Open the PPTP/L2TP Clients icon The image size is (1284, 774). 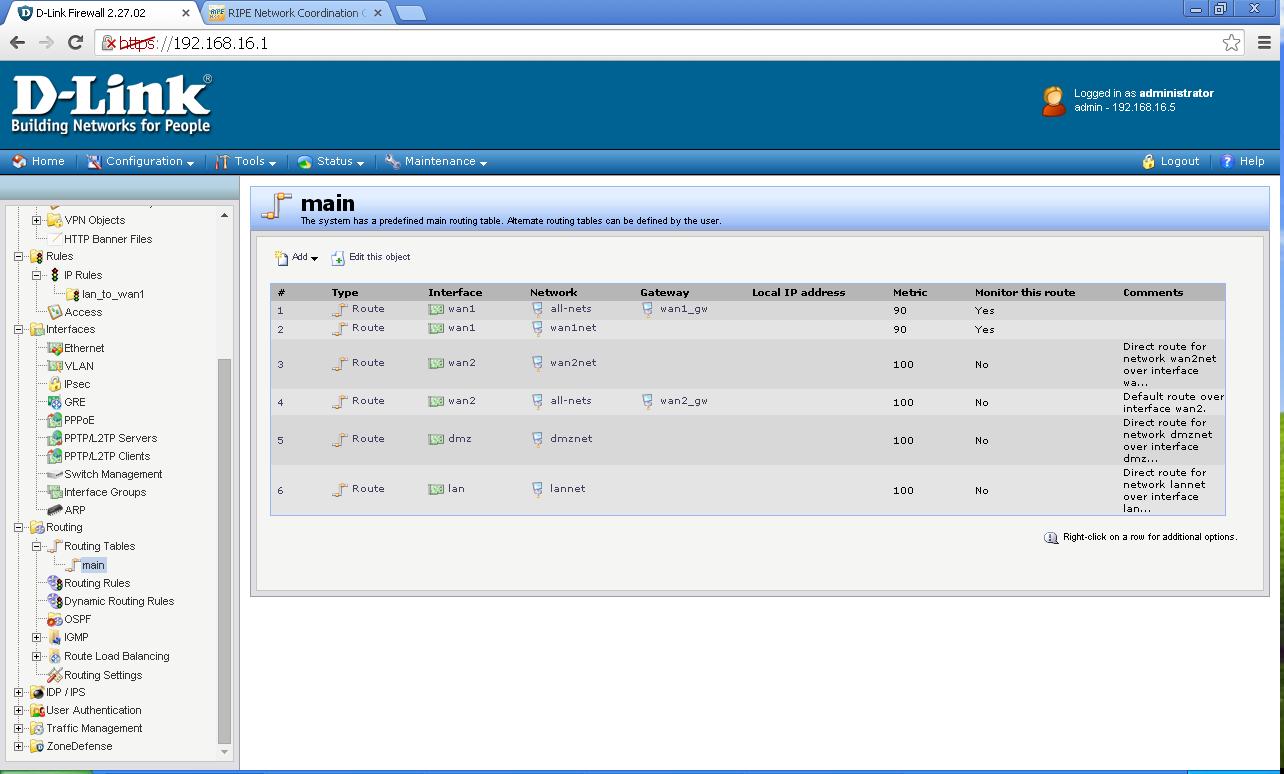pyautogui.click(x=55, y=456)
